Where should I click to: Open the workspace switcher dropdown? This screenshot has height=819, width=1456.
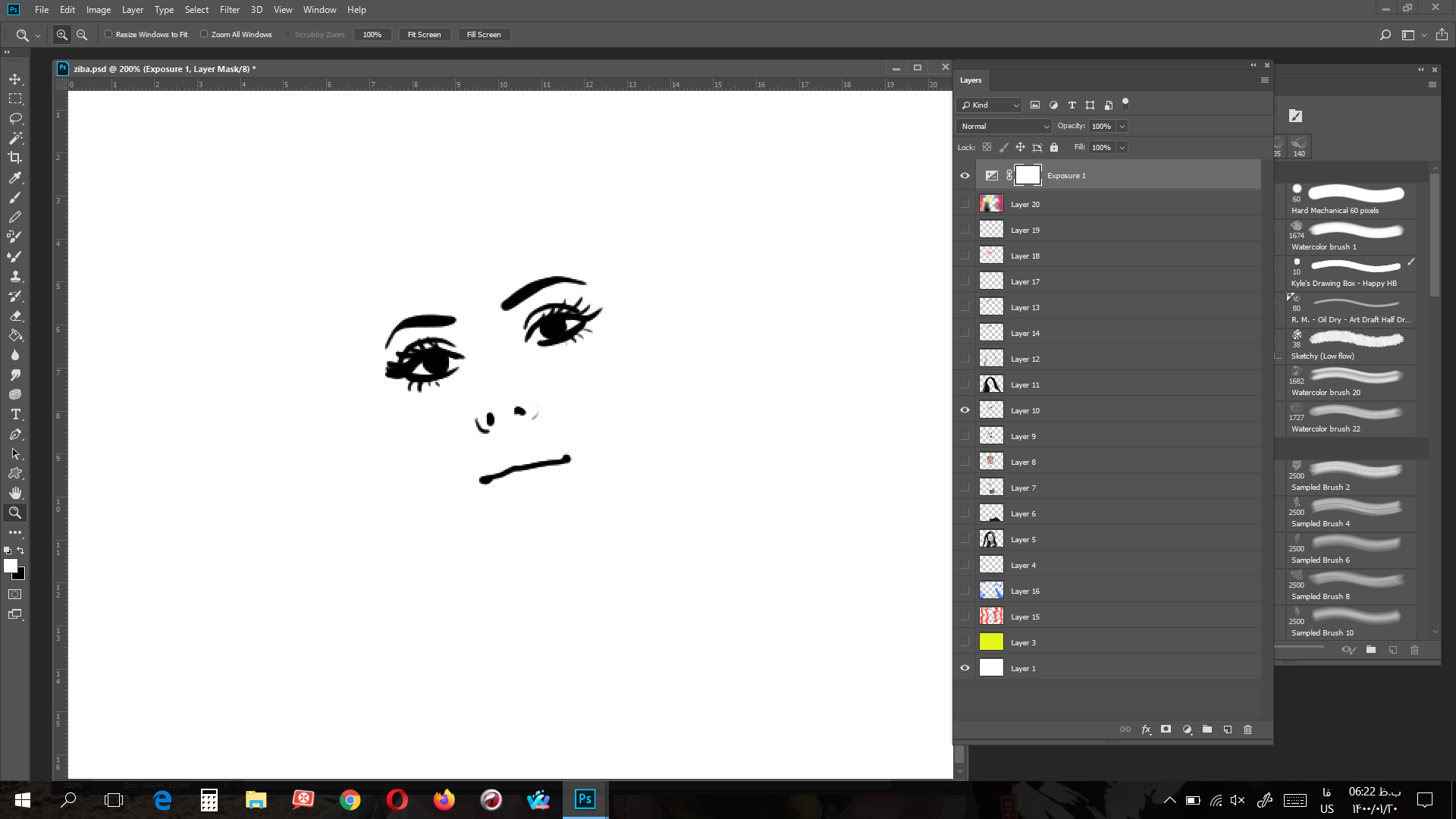[x=1423, y=35]
